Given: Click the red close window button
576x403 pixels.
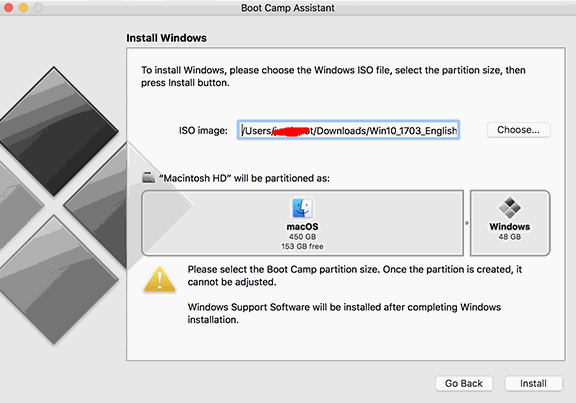Looking at the screenshot, I should [x=9, y=7].
